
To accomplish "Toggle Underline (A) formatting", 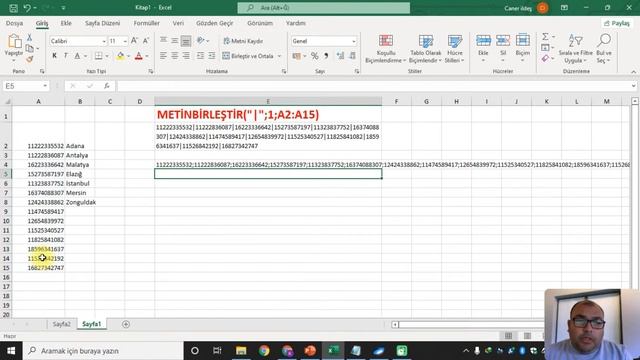I will tap(77, 56).
